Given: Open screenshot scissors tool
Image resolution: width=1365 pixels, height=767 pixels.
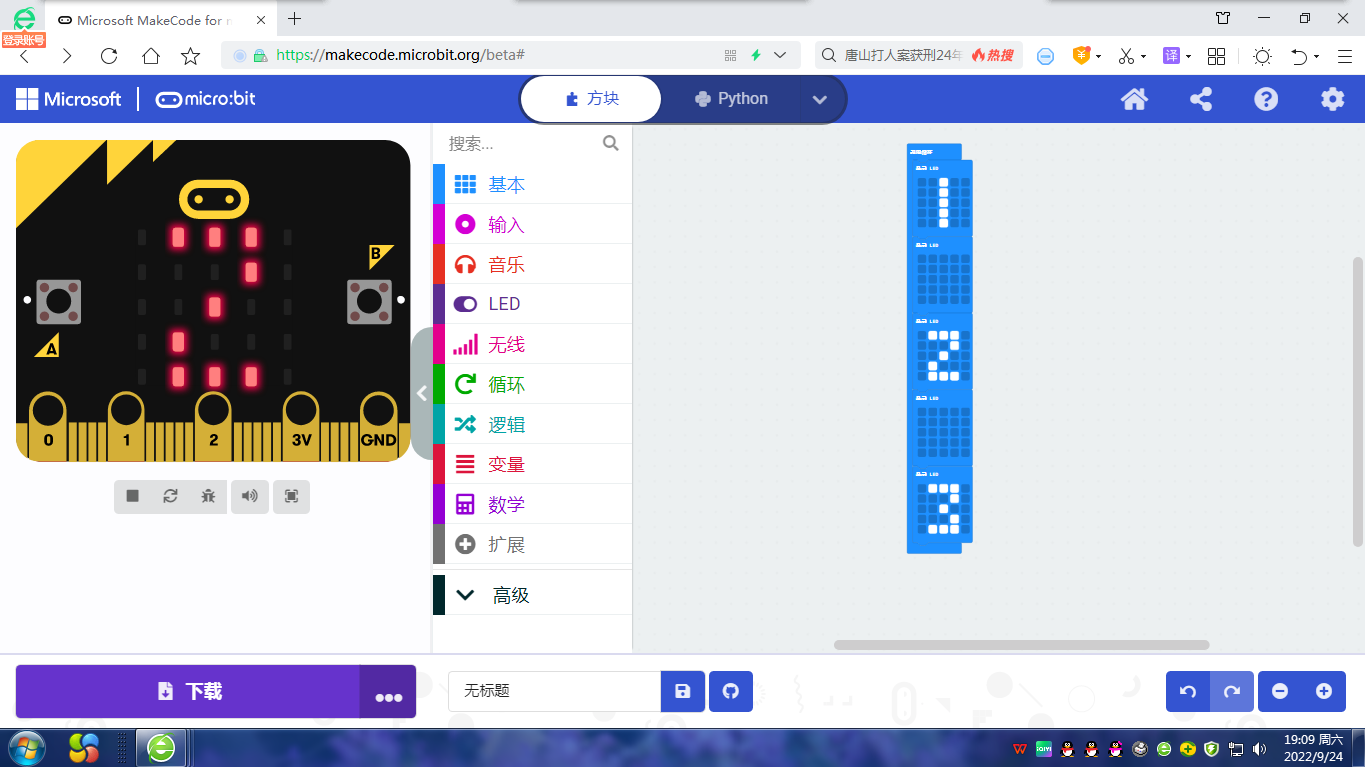Looking at the screenshot, I should [x=1126, y=56].
